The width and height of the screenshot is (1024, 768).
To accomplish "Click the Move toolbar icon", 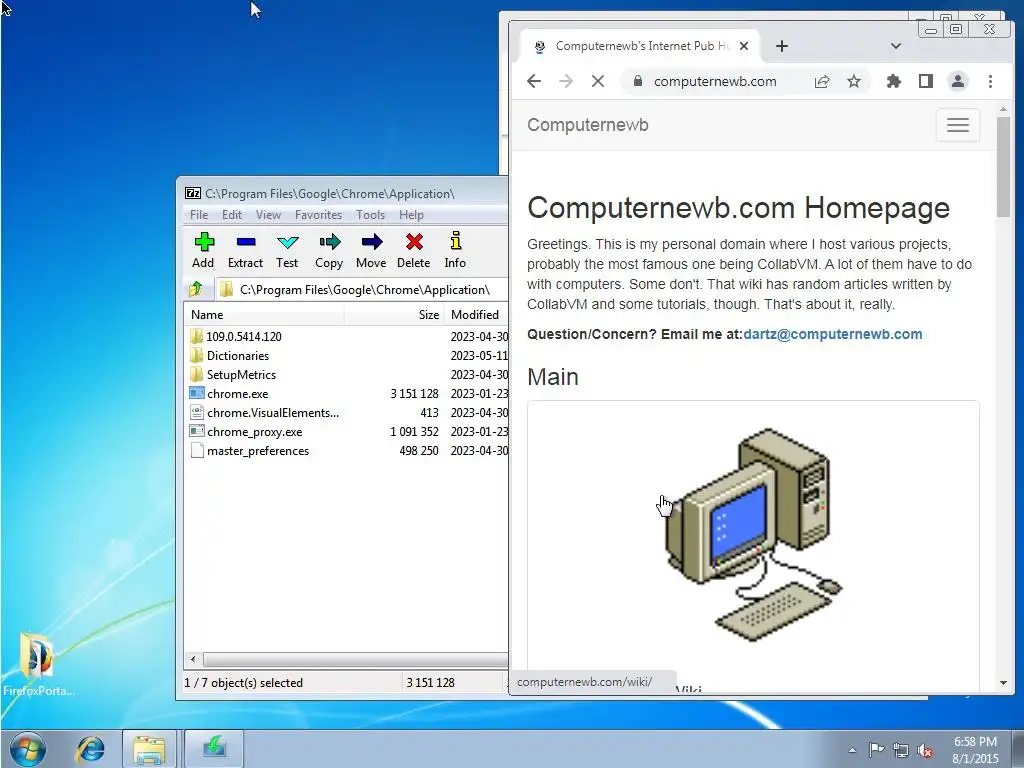I will click(371, 250).
